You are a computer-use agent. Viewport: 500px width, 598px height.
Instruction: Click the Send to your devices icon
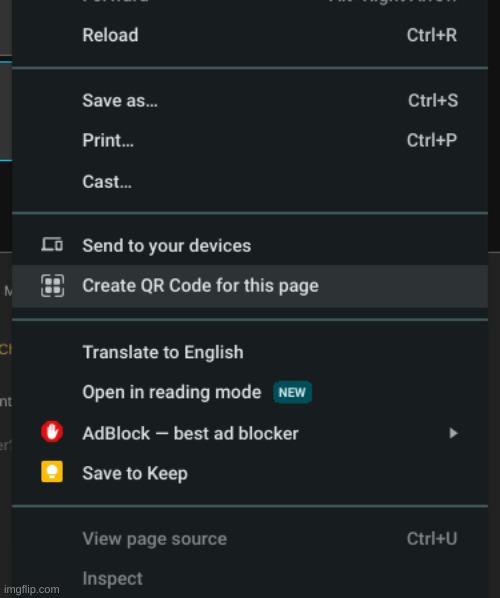[52, 244]
